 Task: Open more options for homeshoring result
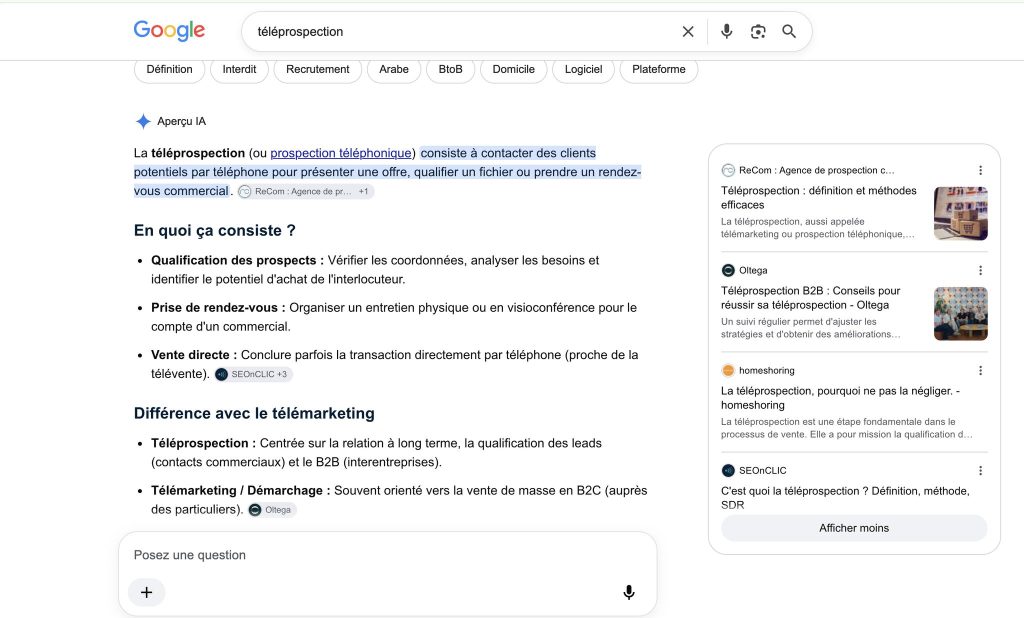point(980,370)
